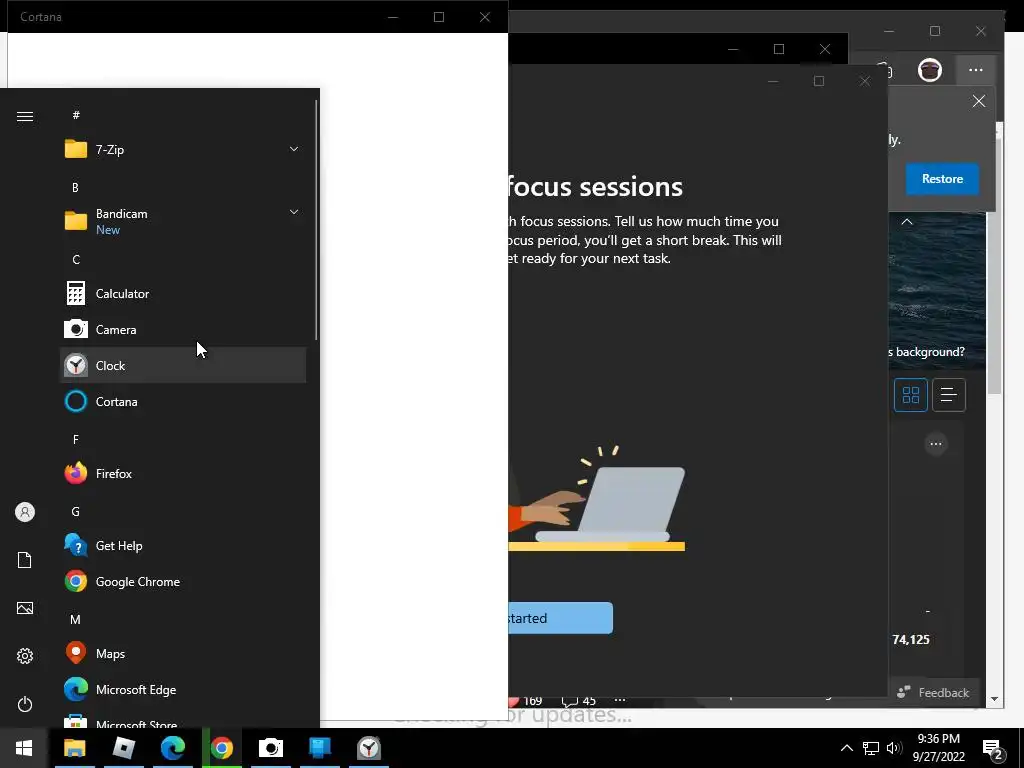Expand the Start menu hamburger navigation
This screenshot has height=768, width=1024.
tap(25, 116)
